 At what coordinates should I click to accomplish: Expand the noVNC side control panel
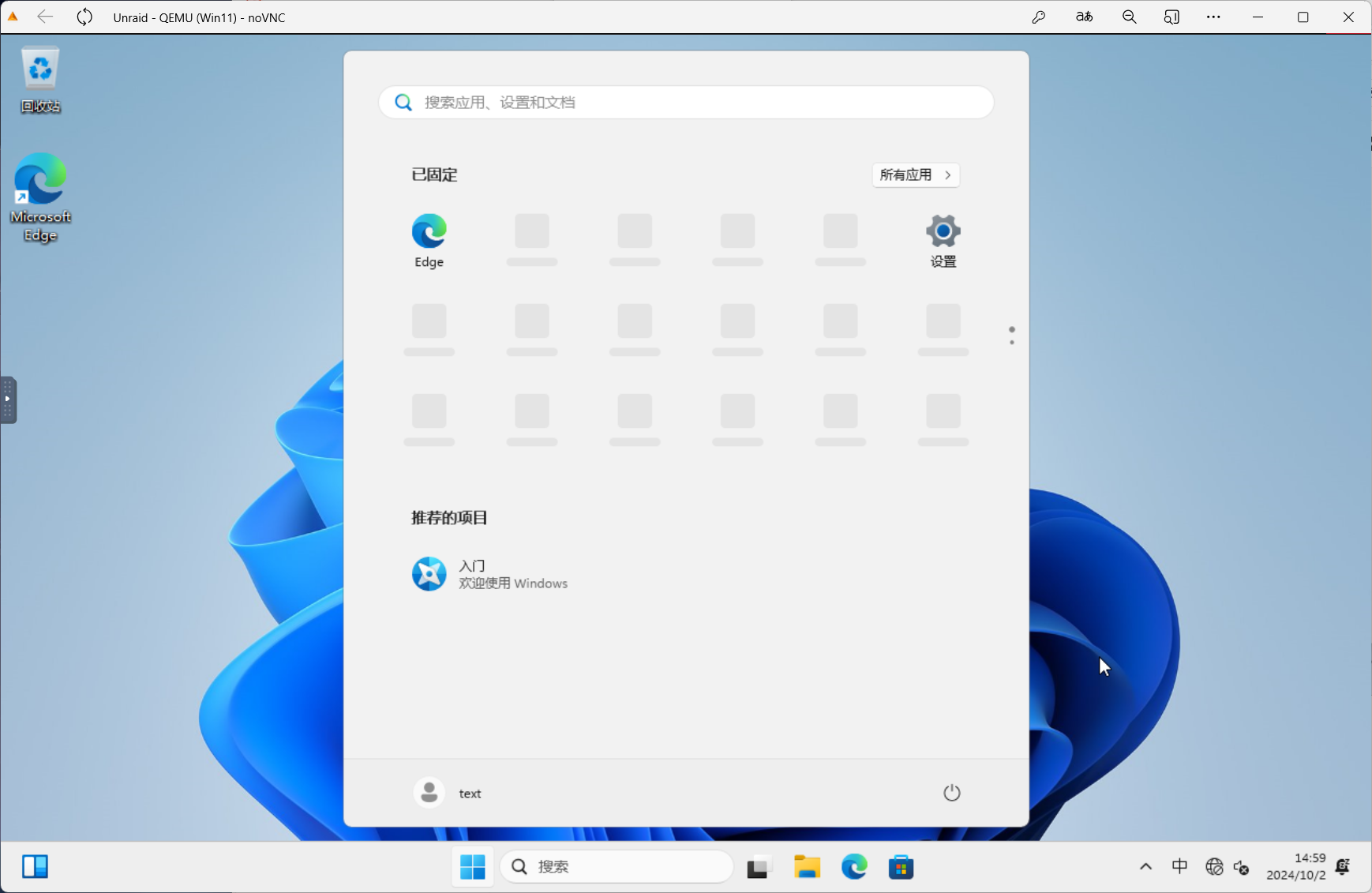click(x=8, y=400)
